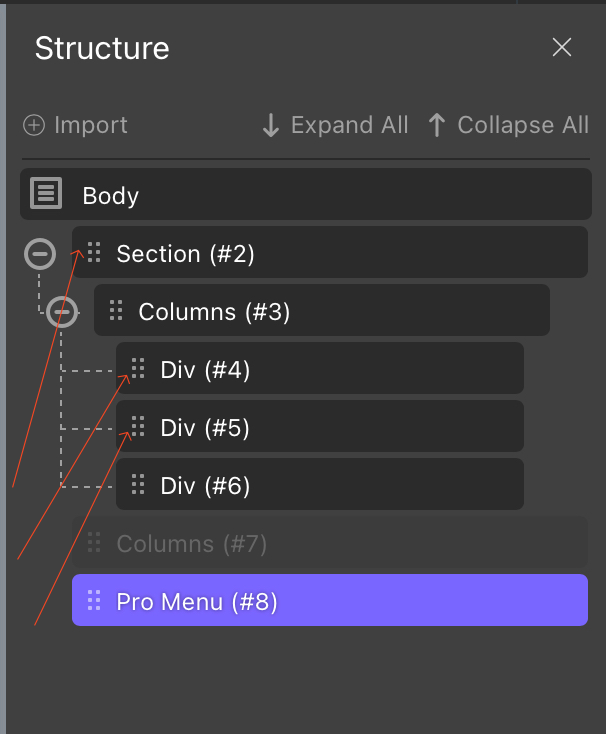The width and height of the screenshot is (606, 734).
Task: Select the Pro Menu (#8) element
Action: coord(330,600)
